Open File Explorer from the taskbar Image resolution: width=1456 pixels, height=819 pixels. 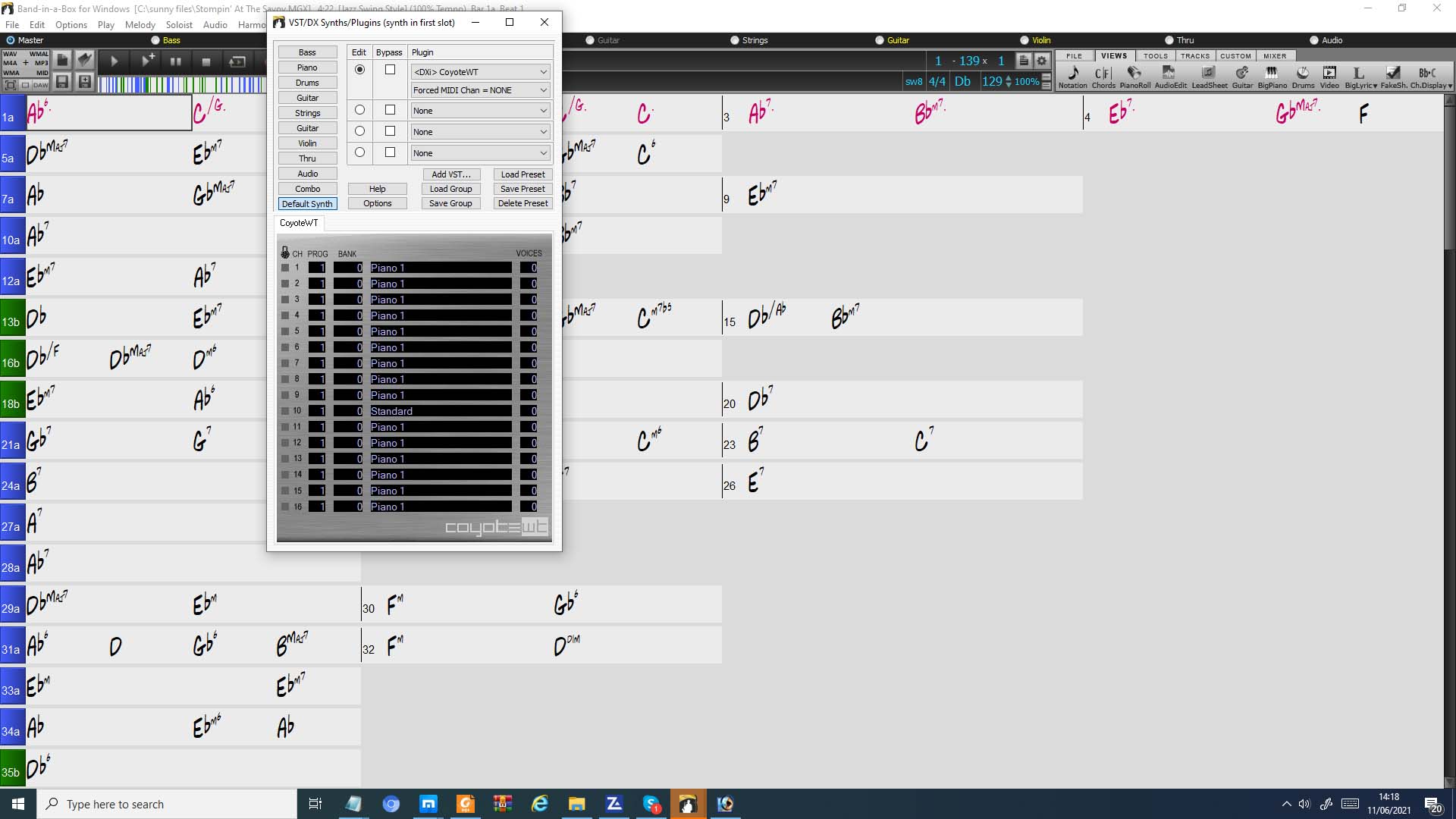pyautogui.click(x=577, y=804)
